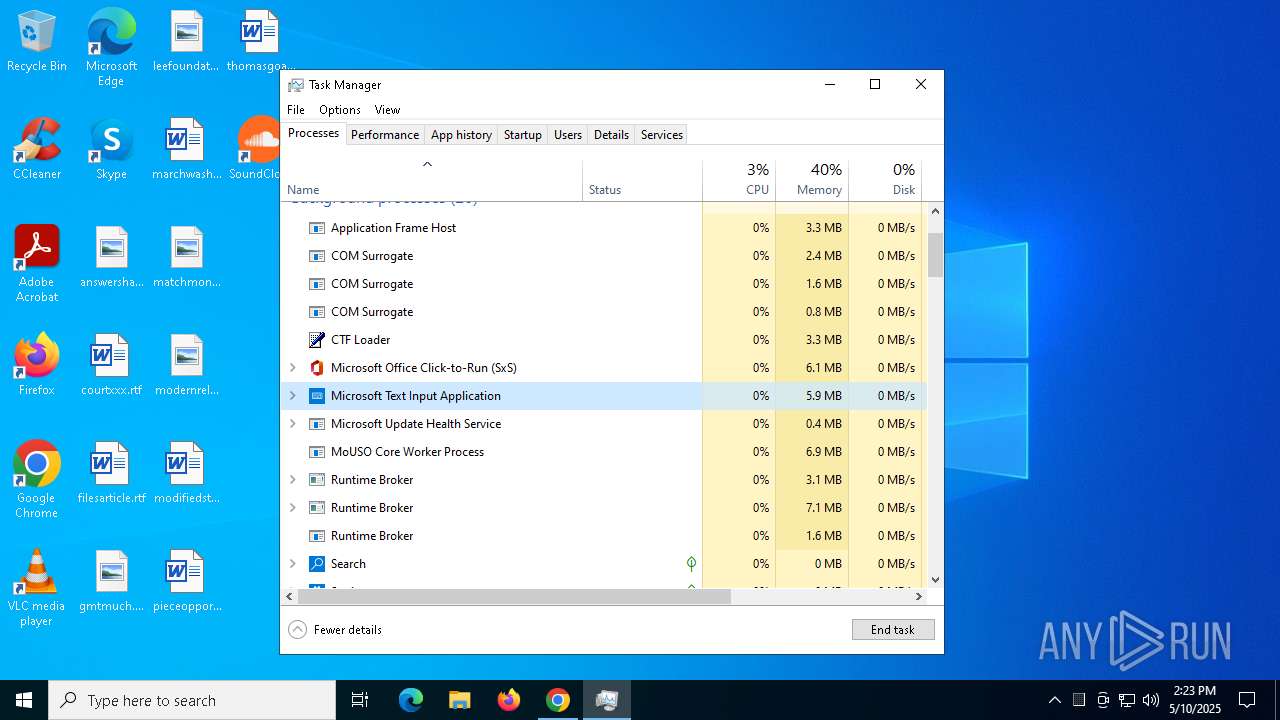1280x720 pixels.
Task: Expand the Runtime Broker process using 3.1 MB
Action: click(293, 480)
